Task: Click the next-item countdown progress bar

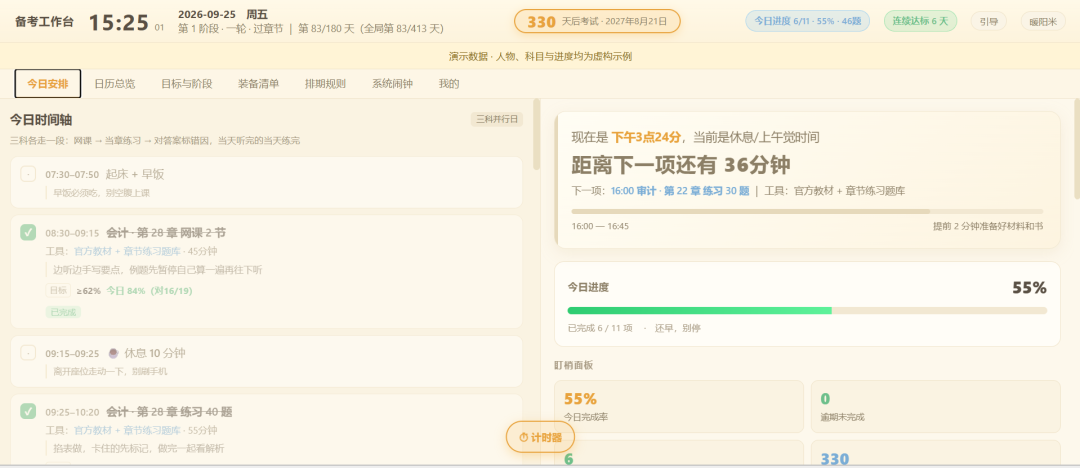Action: 807,212
